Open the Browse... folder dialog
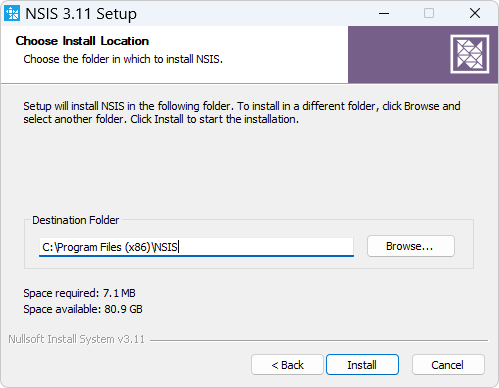This screenshot has height=388, width=499. [x=411, y=246]
